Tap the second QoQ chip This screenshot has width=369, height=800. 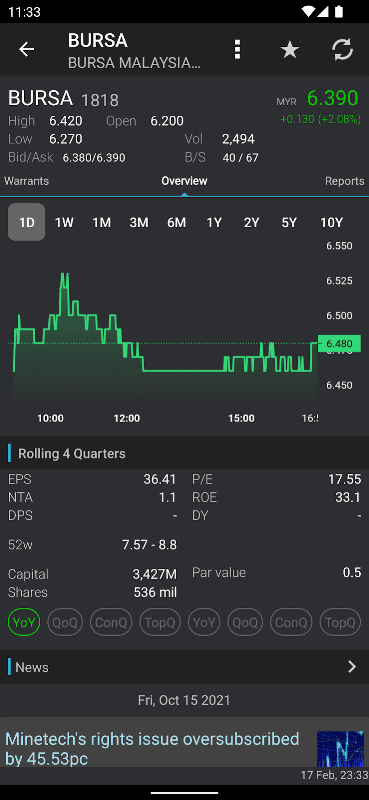click(245, 622)
